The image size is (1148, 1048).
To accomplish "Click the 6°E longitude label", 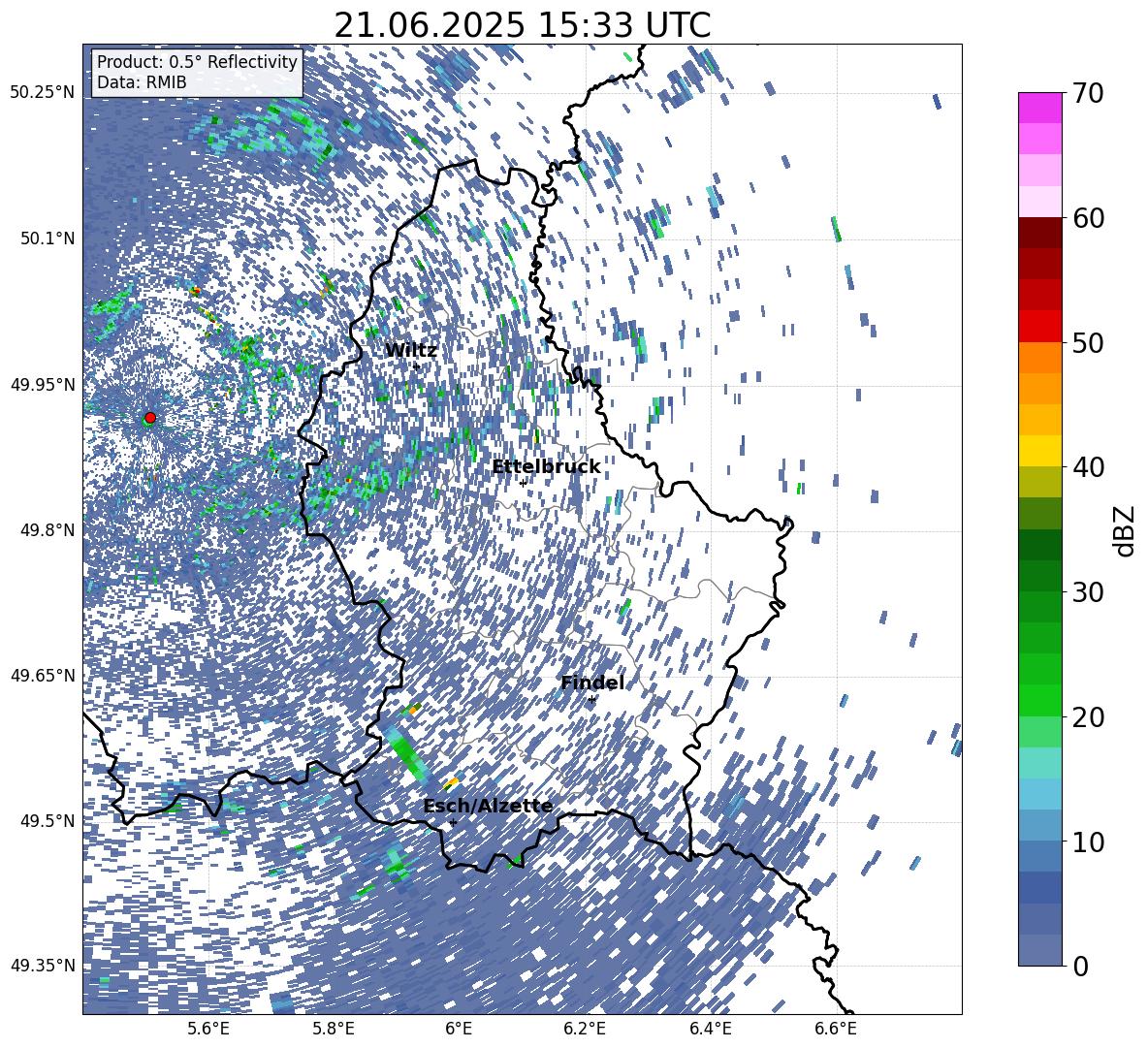I will point(459,1030).
